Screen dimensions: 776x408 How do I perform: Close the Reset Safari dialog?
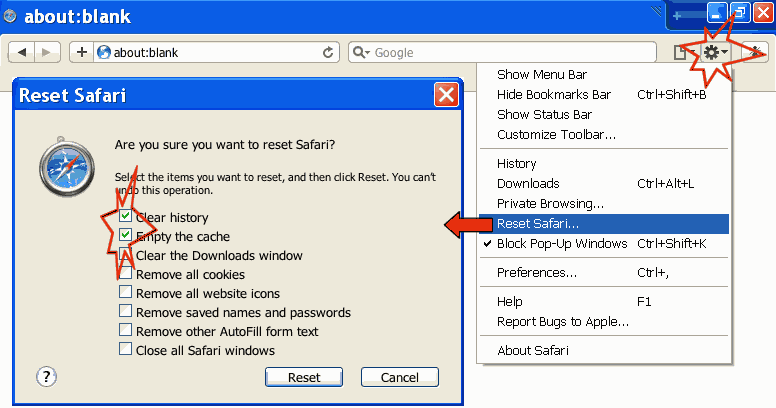click(x=446, y=96)
